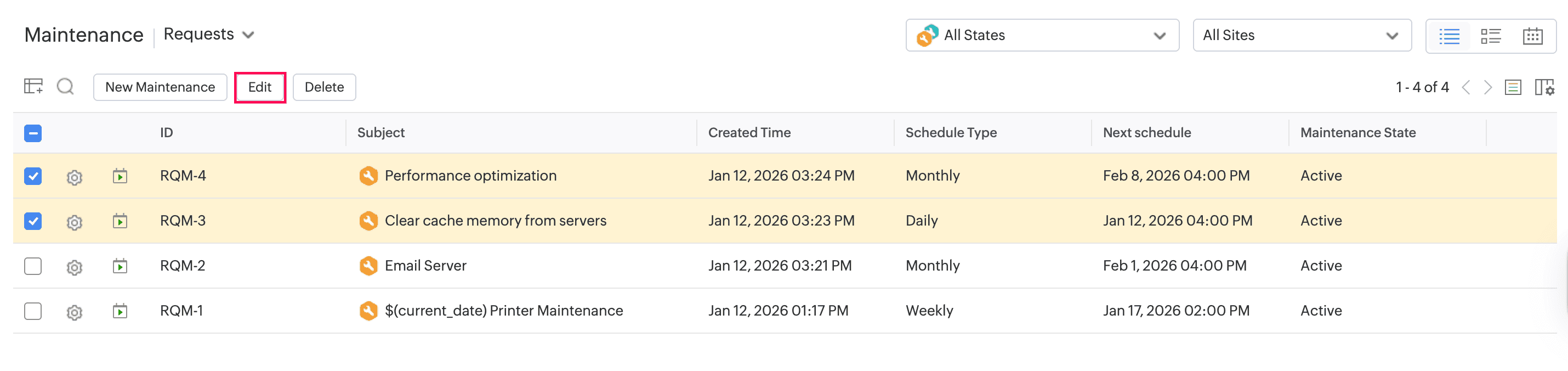Uncheck the RQM-4 row checkbox
This screenshot has width=1568, height=371.
(x=33, y=176)
